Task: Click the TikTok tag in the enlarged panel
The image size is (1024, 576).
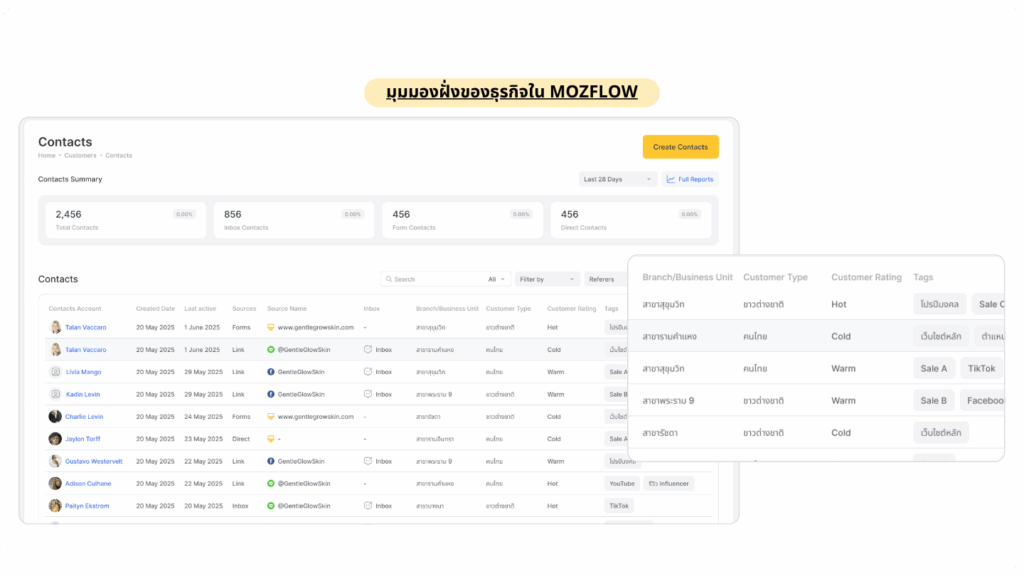Action: point(982,368)
